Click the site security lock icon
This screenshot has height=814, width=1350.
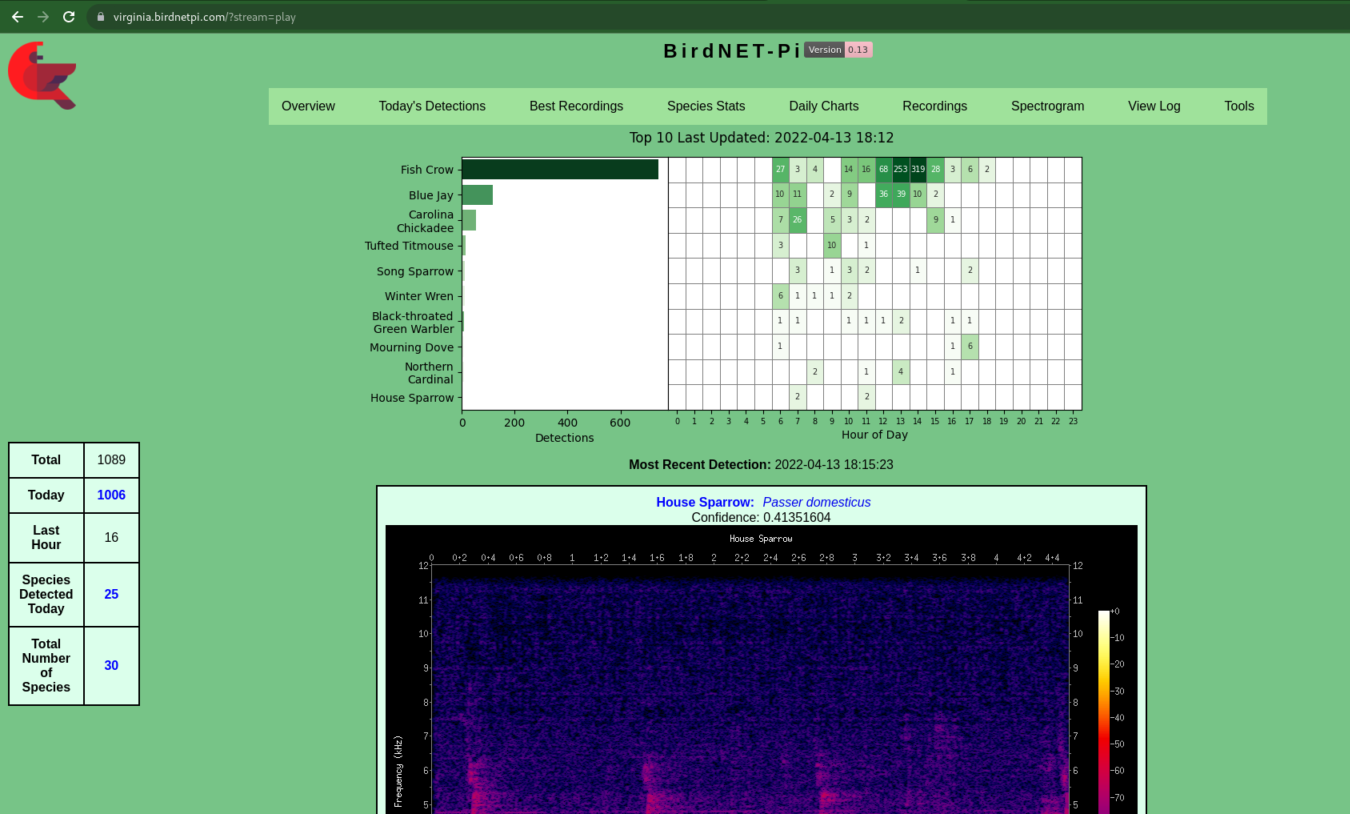tap(99, 16)
